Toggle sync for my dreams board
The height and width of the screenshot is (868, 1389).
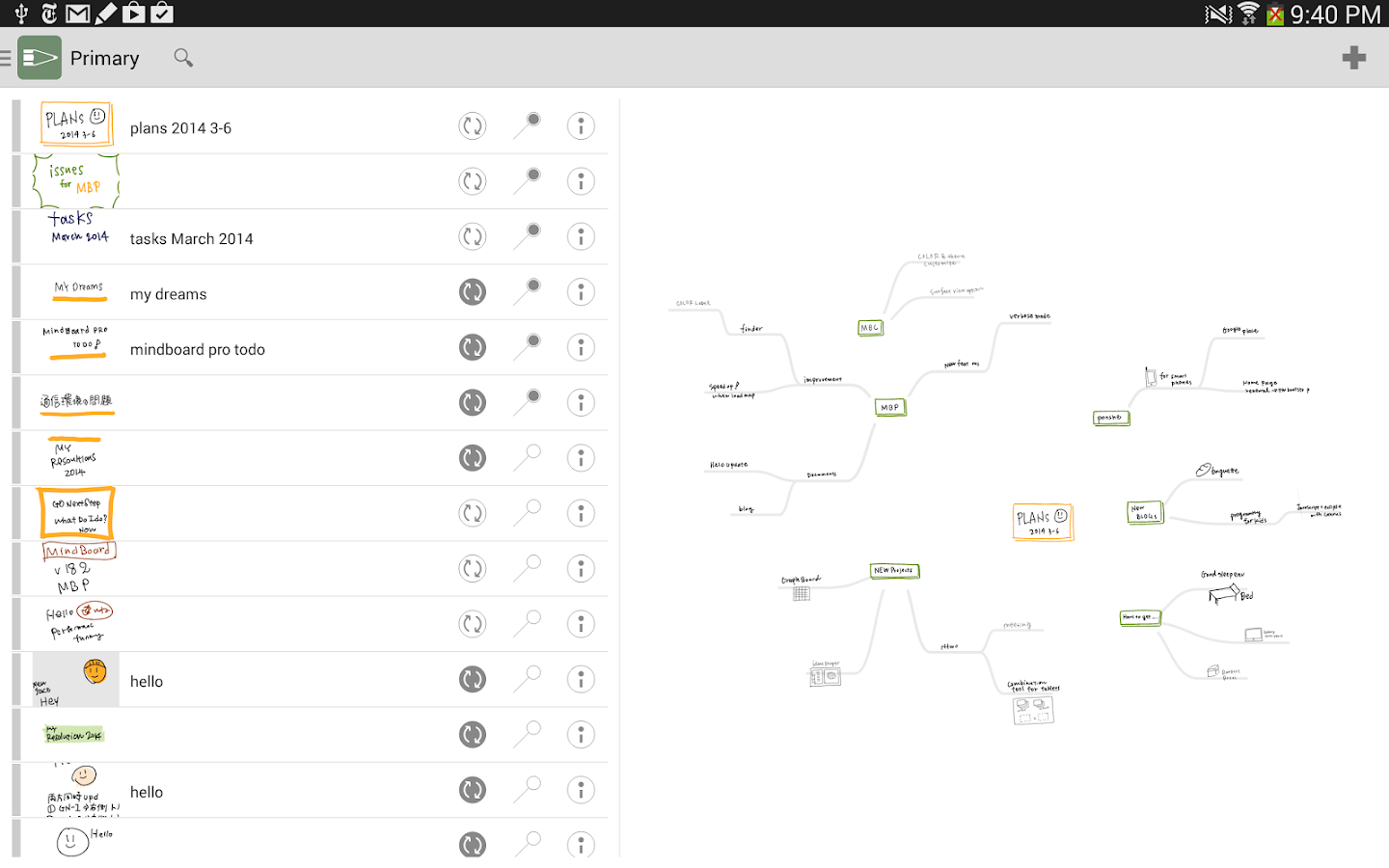pos(473,292)
